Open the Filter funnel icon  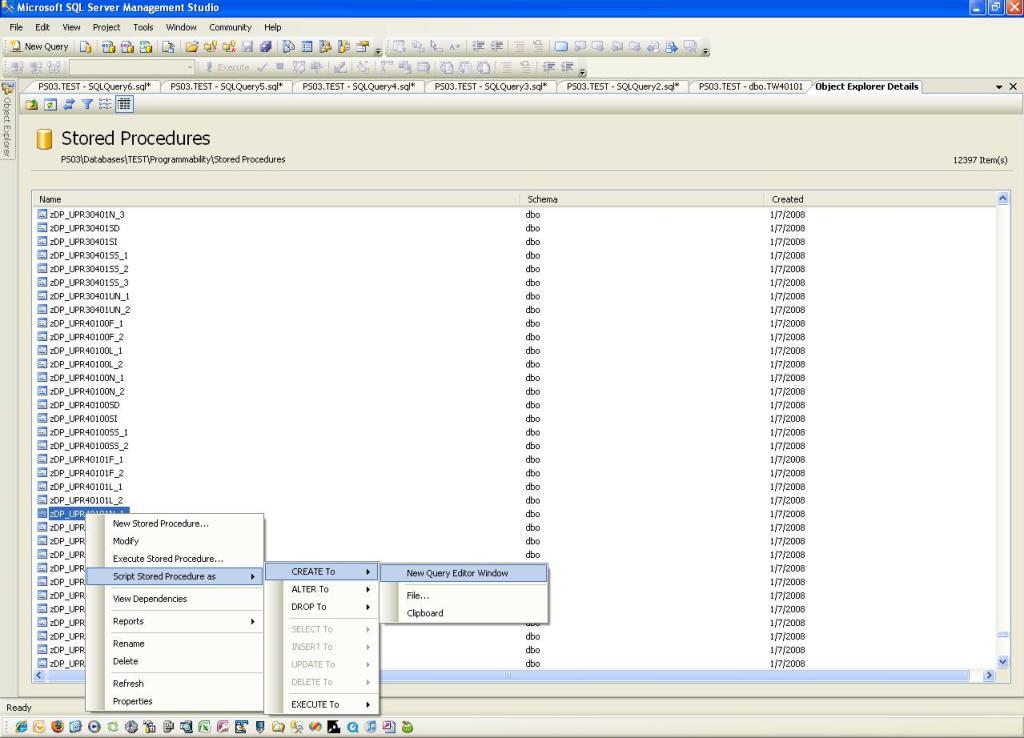point(87,104)
